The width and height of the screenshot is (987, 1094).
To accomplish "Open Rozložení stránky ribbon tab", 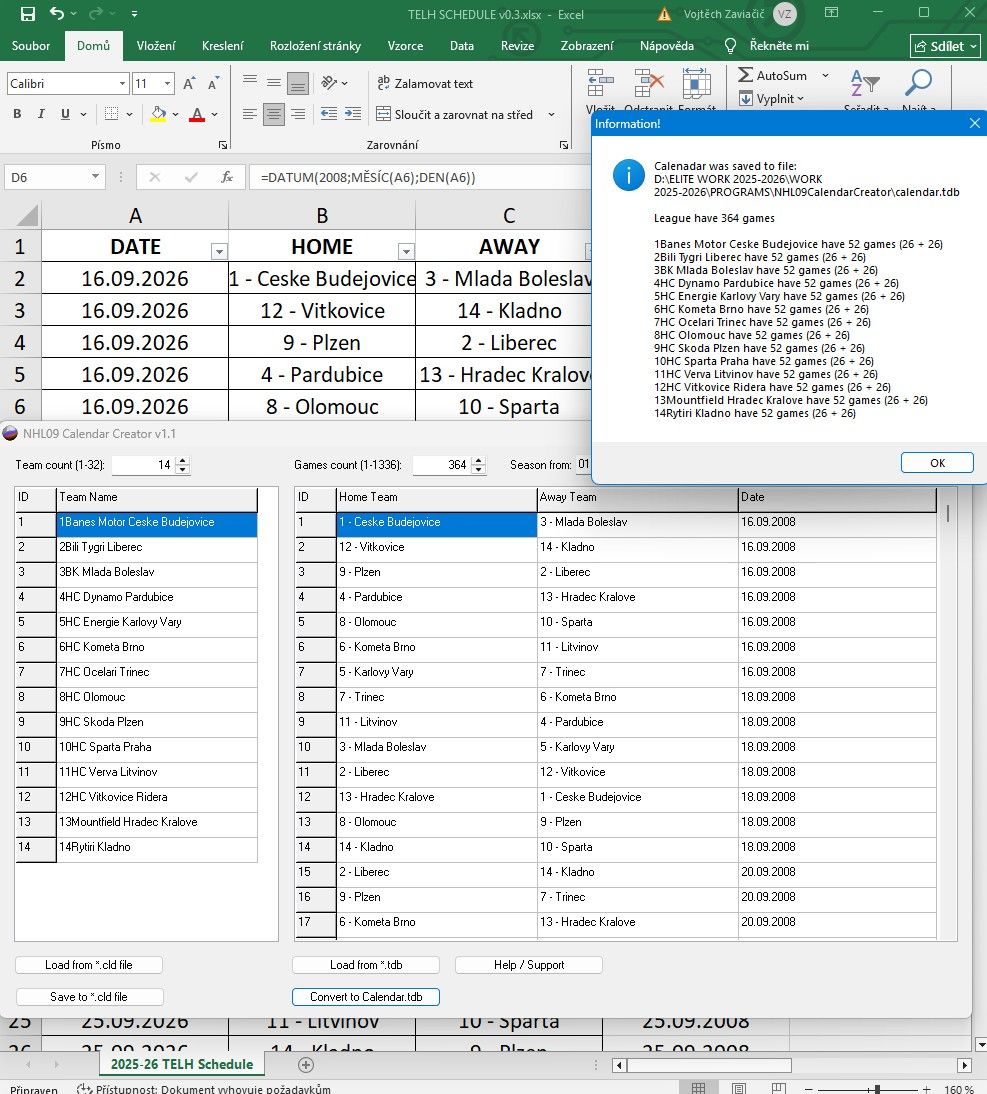I will pyautogui.click(x=315, y=46).
